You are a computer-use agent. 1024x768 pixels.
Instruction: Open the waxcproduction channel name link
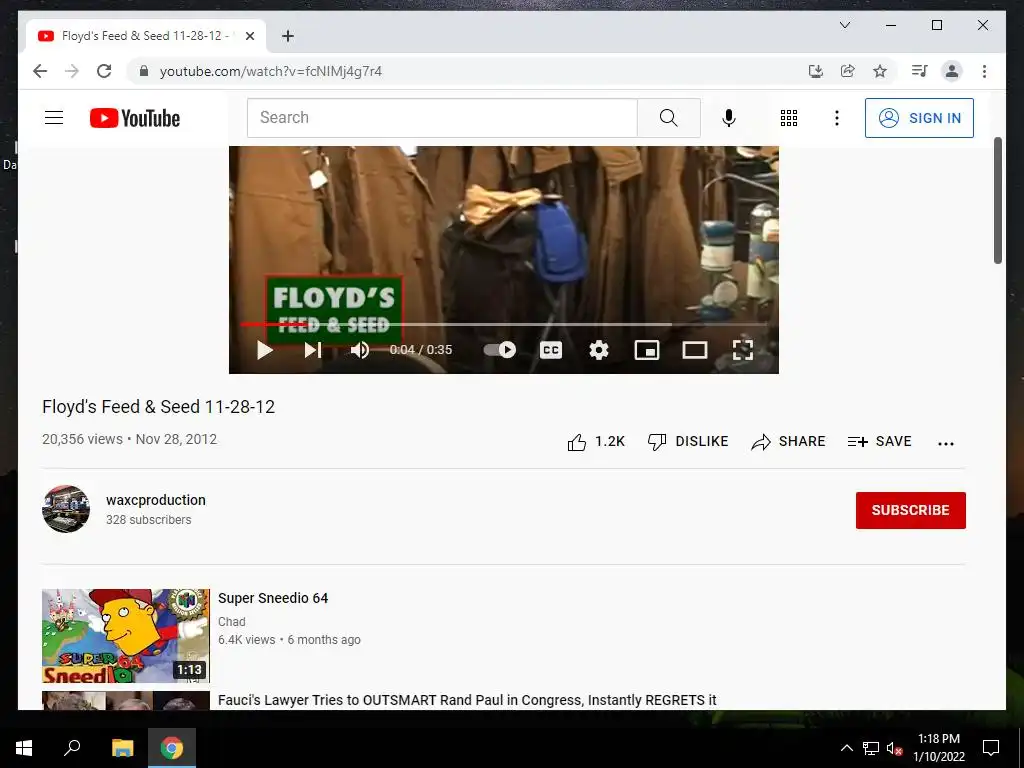[x=155, y=500]
